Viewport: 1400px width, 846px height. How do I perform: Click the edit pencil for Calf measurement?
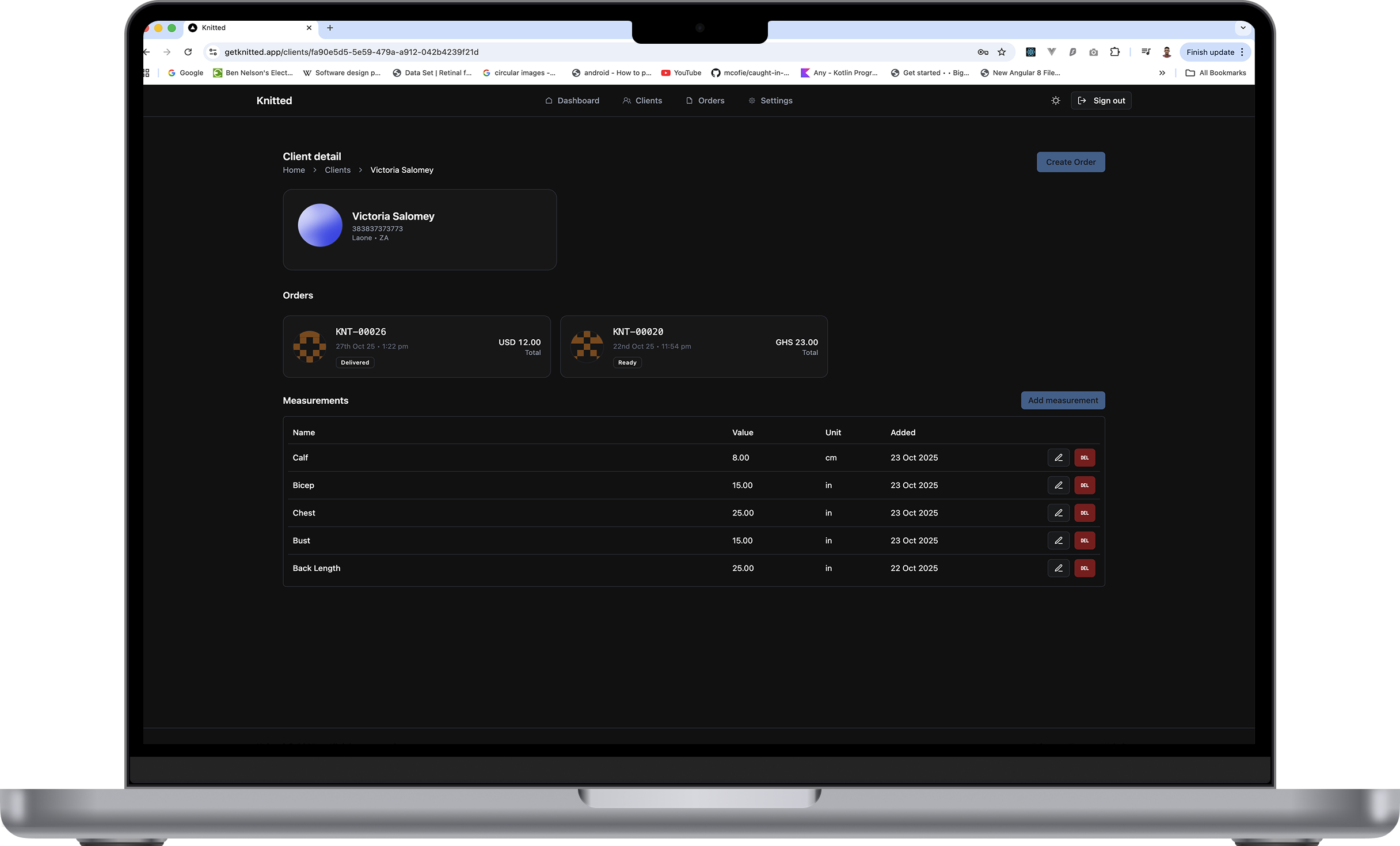(x=1058, y=458)
